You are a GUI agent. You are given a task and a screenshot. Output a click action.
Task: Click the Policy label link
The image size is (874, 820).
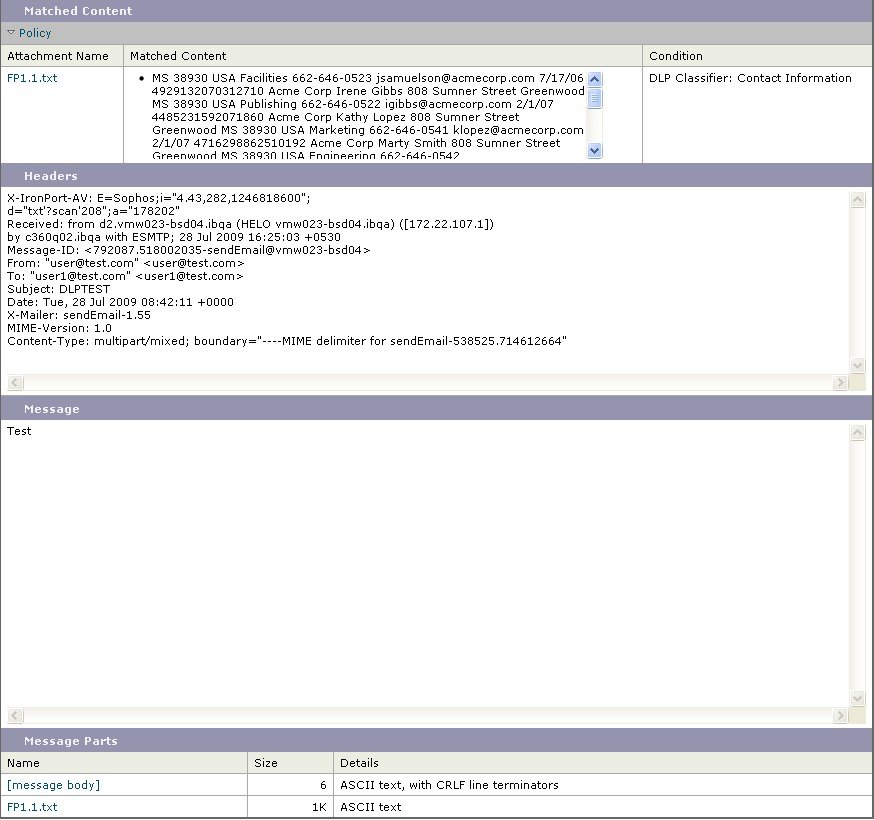35,33
